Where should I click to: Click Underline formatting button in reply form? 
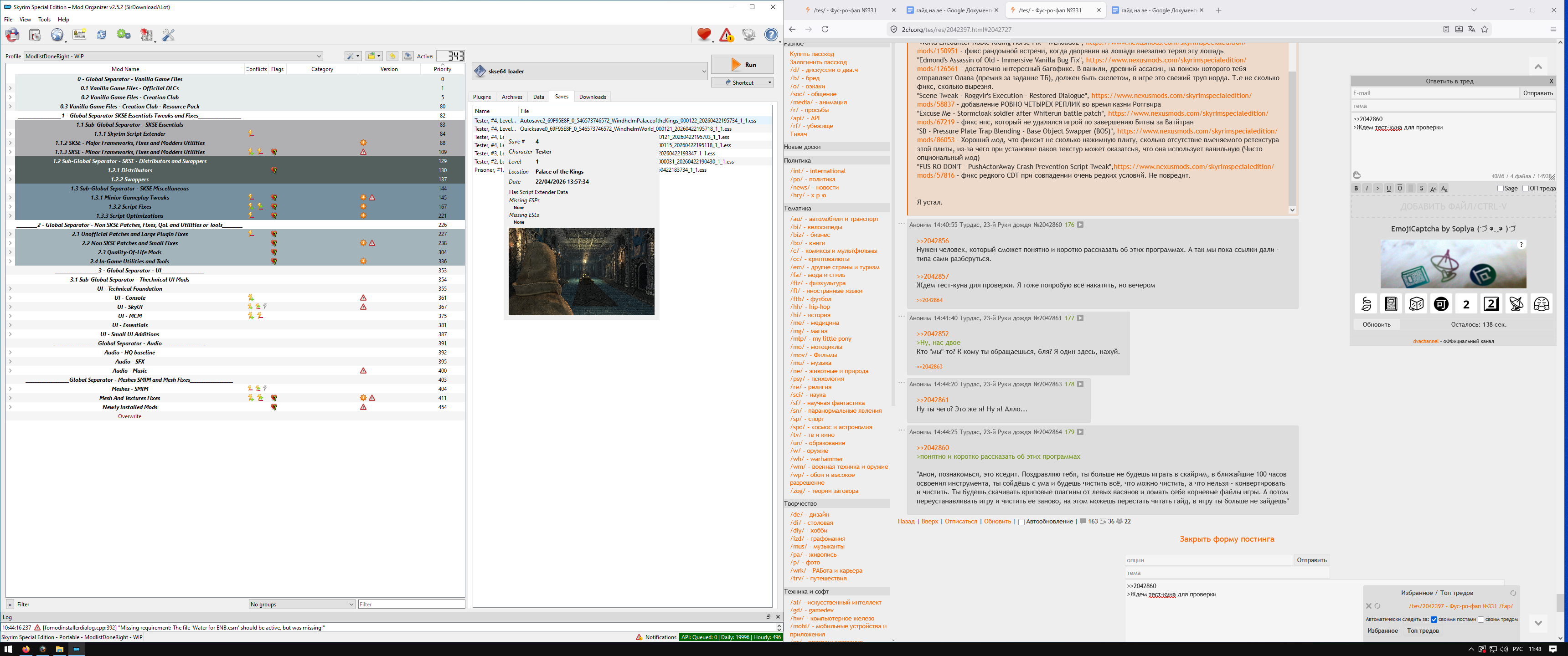1388,189
